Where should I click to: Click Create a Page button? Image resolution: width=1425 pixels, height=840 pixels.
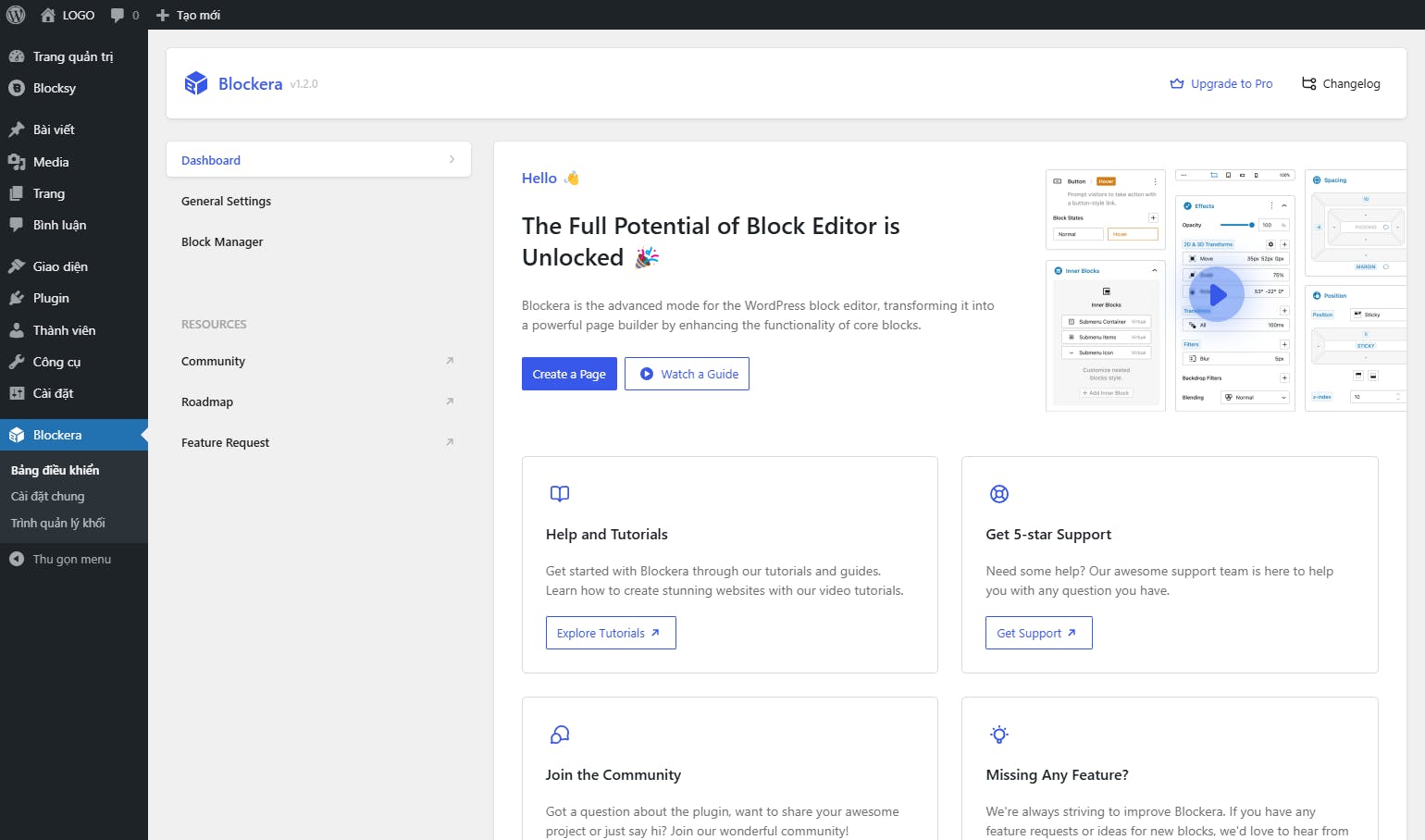coord(569,374)
